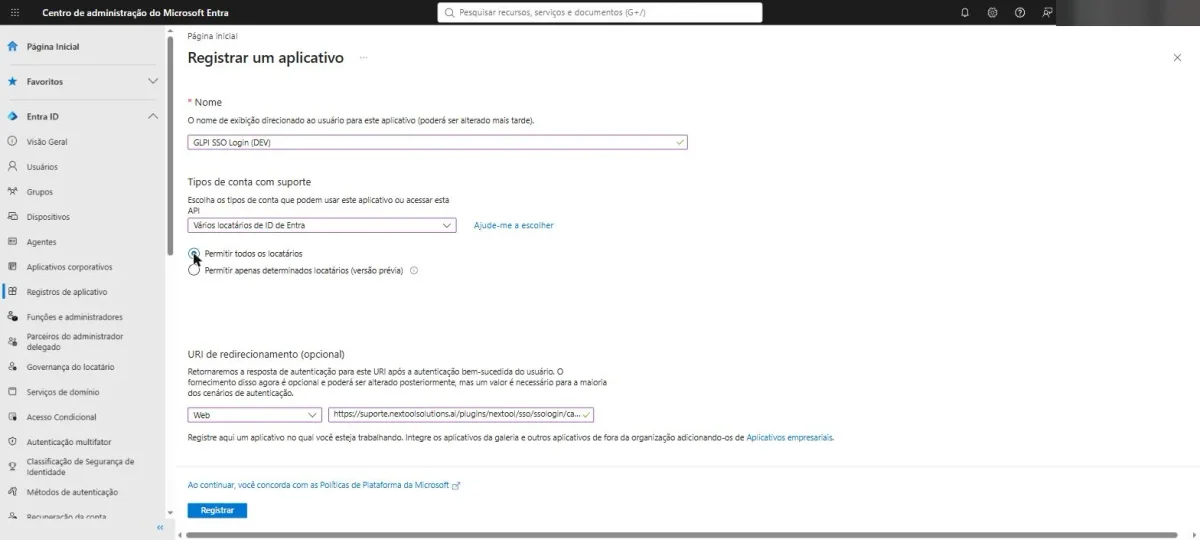Open Dispositivos menu item
1200x540 pixels.
49,217
